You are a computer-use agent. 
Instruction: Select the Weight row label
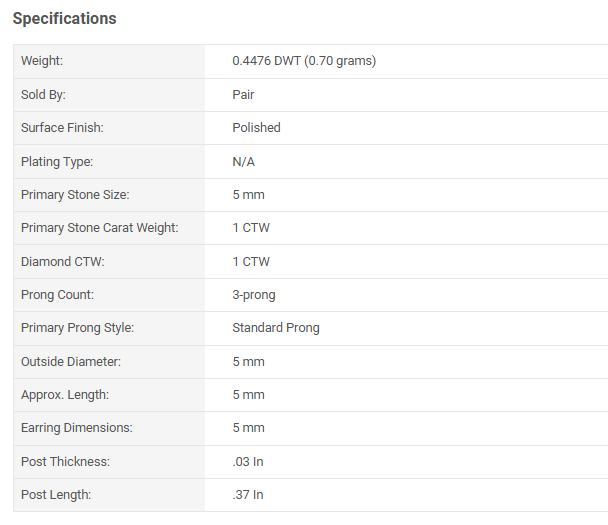coord(42,61)
